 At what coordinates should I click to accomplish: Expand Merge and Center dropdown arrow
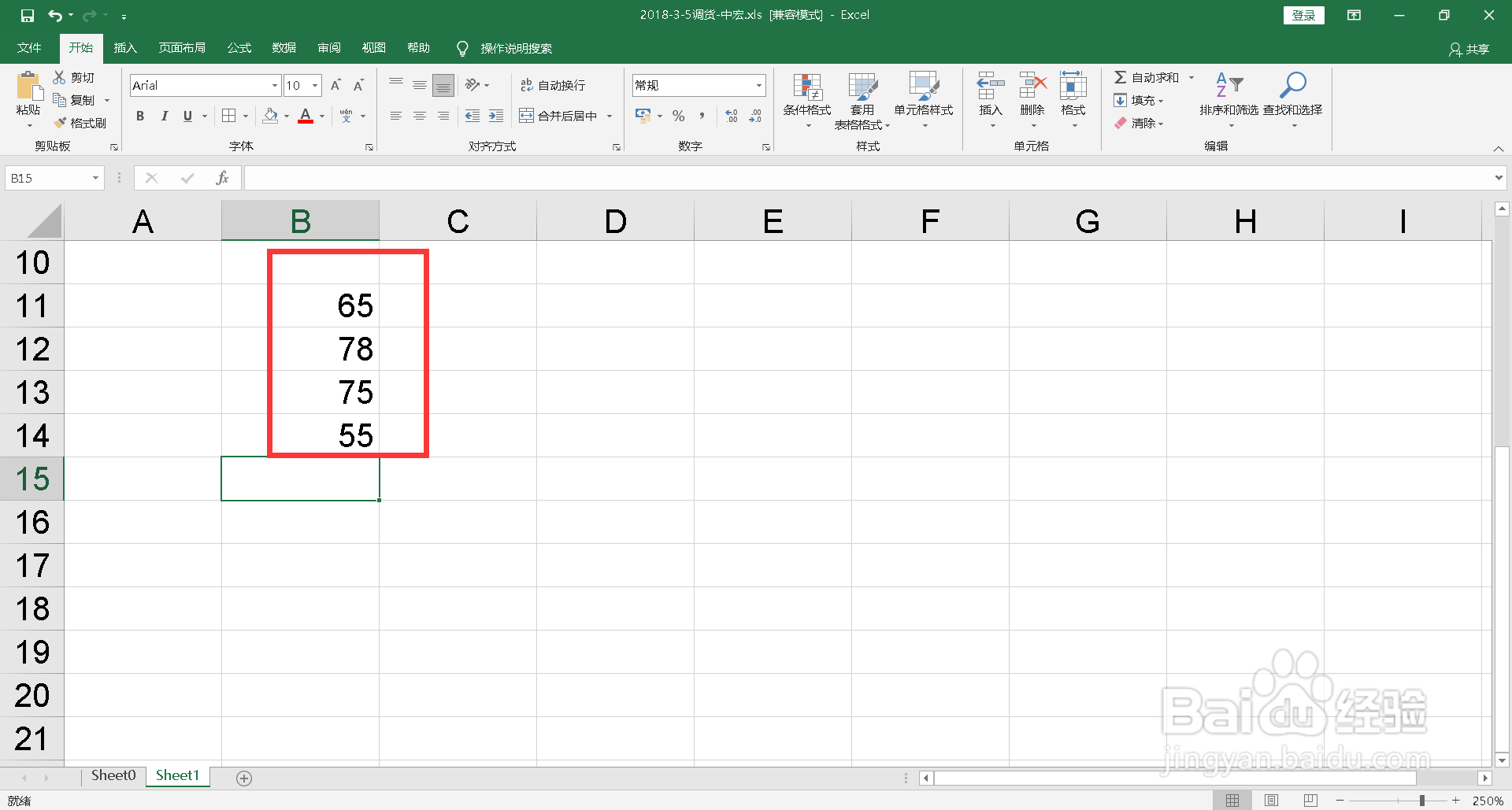coord(610,116)
